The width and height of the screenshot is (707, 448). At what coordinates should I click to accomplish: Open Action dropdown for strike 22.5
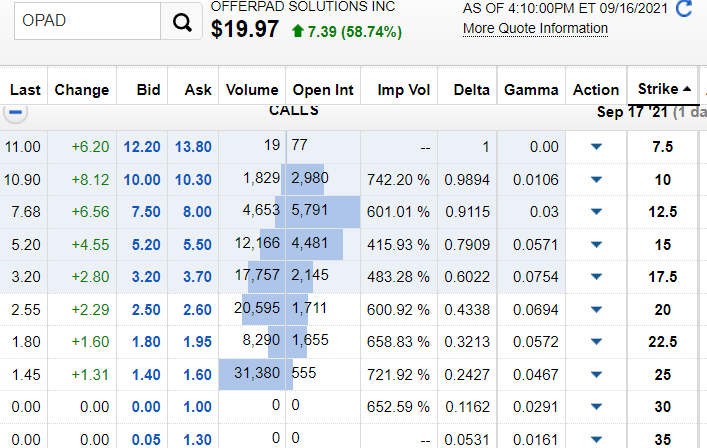point(596,342)
